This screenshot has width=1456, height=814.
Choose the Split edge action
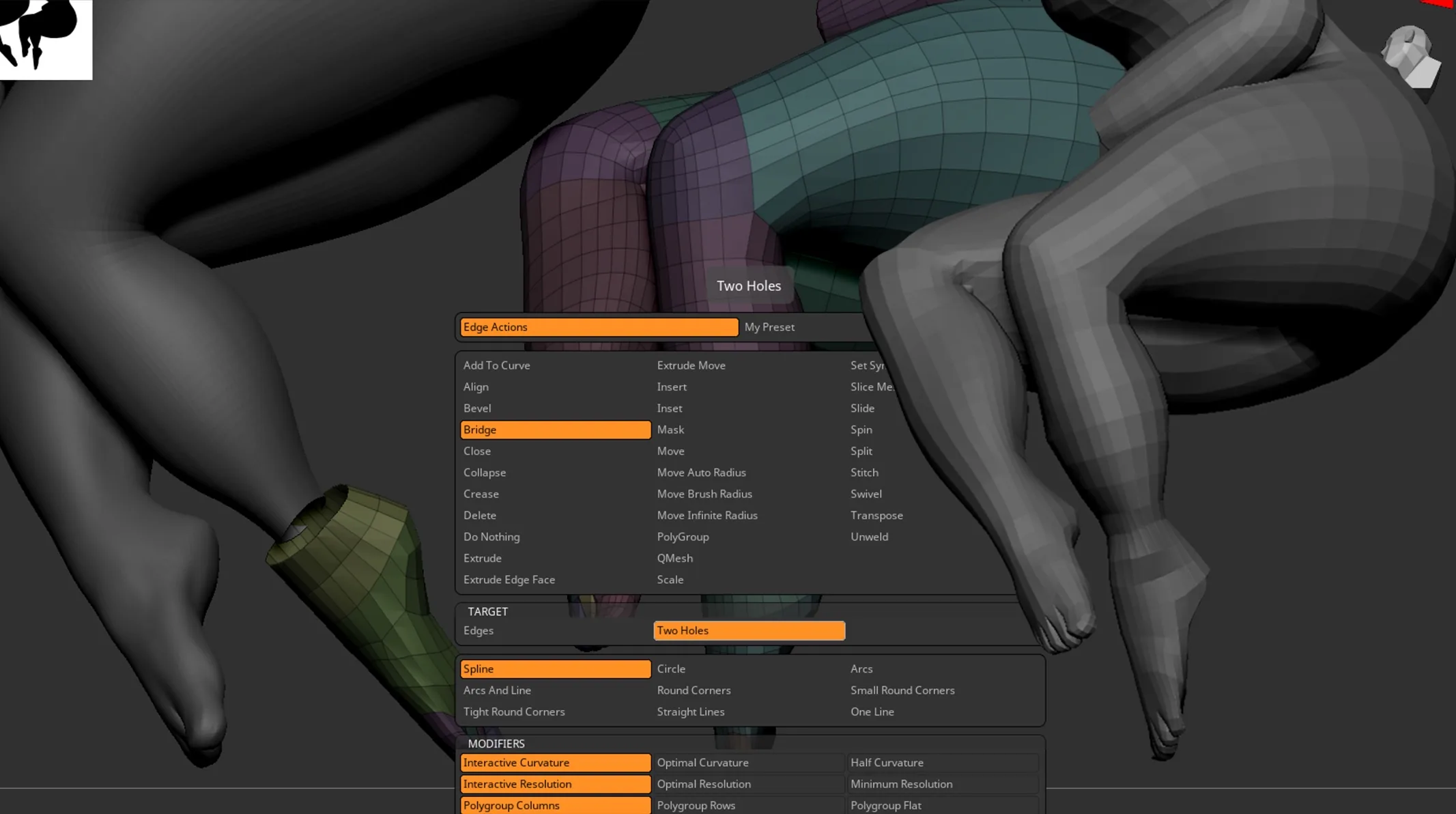(861, 451)
